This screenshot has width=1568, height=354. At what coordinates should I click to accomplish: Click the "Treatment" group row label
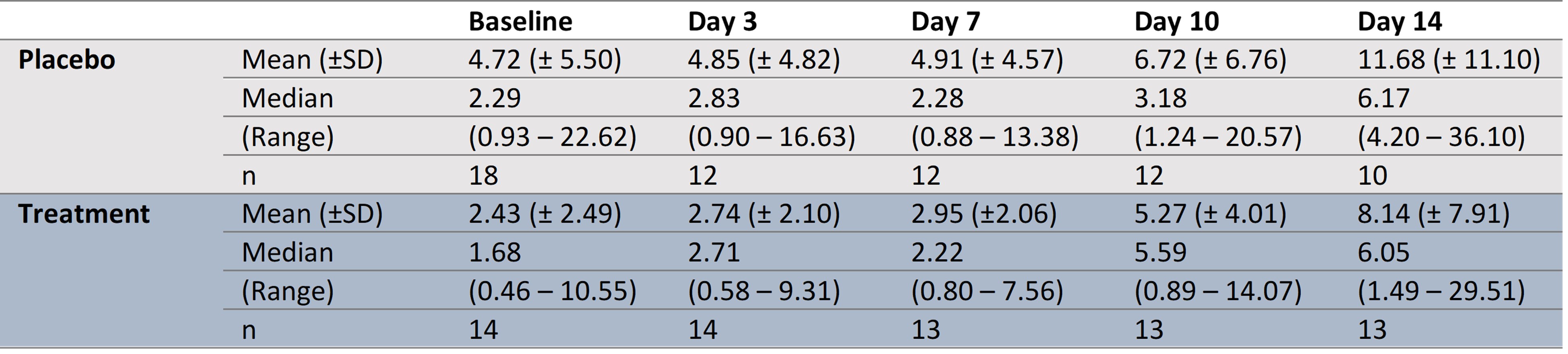[x=84, y=214]
